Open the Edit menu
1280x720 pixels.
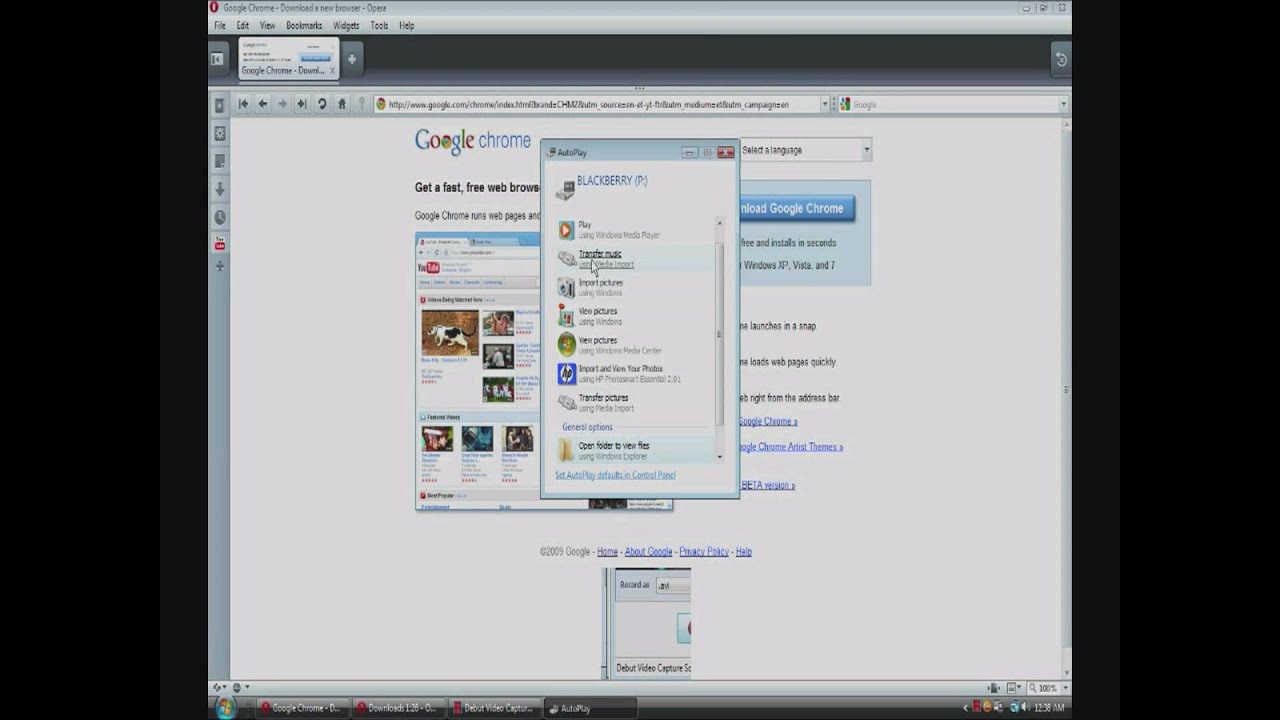(243, 26)
